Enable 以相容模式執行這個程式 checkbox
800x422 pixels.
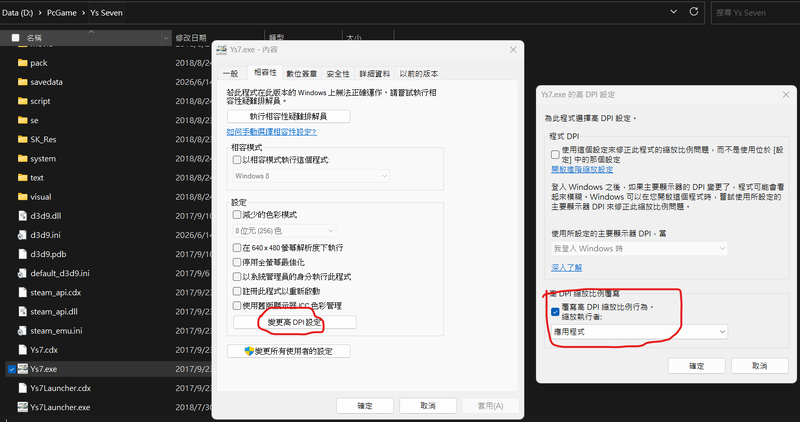pos(237,160)
